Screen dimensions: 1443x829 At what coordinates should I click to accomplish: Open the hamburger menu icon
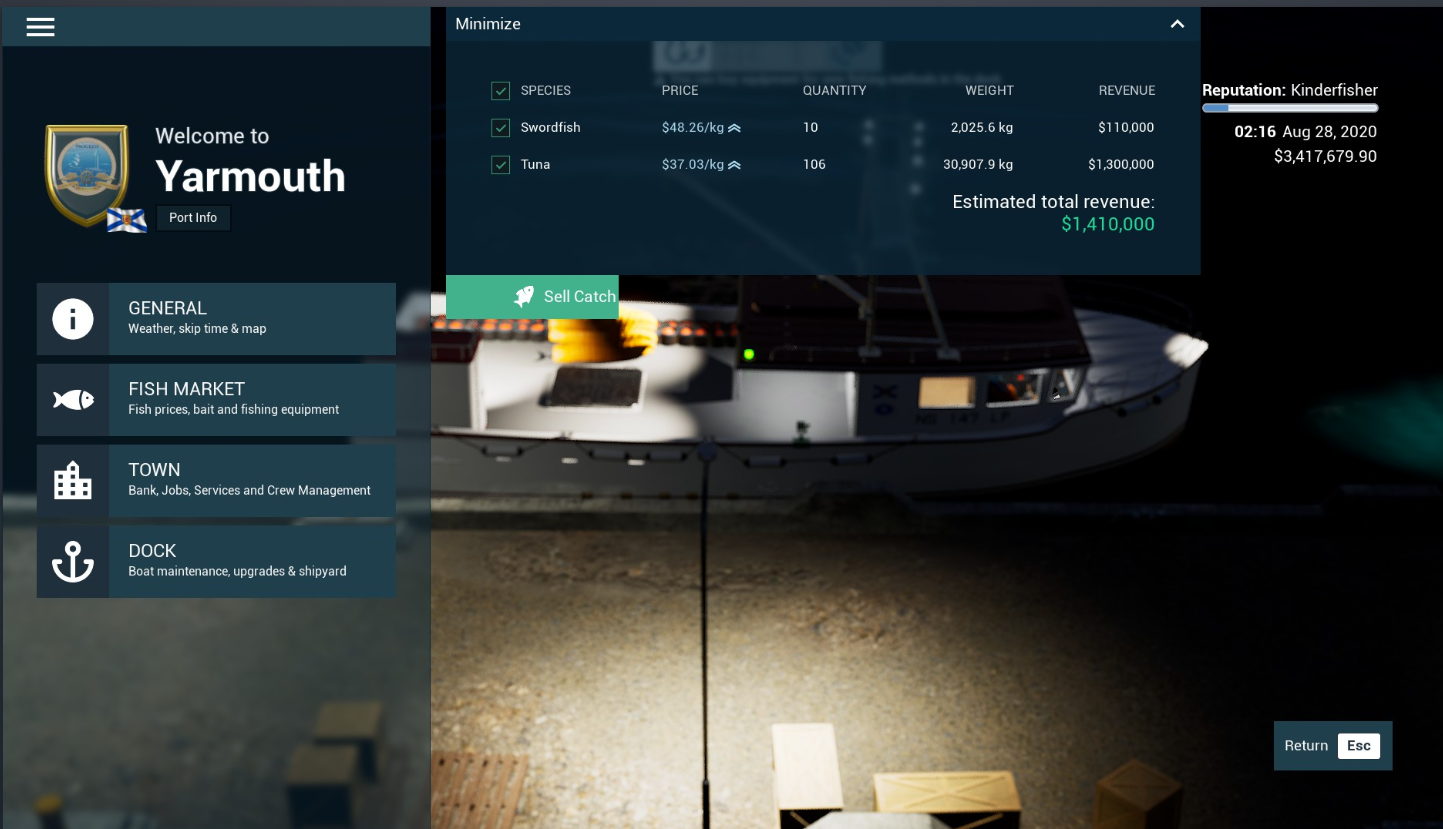pyautogui.click(x=40, y=27)
